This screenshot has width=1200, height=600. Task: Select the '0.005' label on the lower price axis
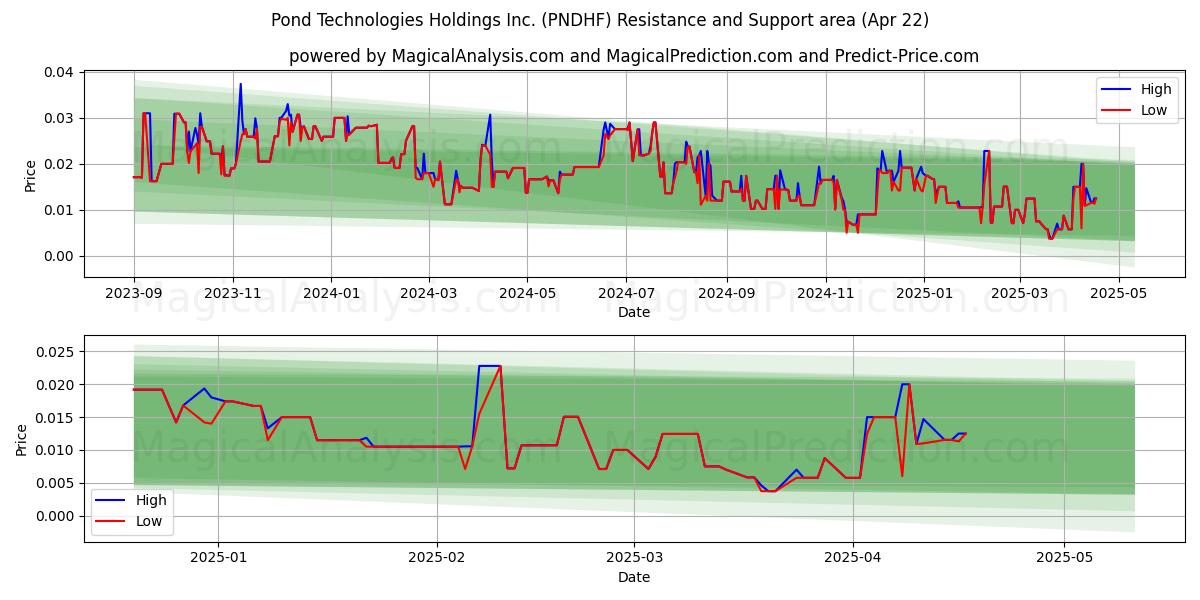pyautogui.click(x=56, y=484)
